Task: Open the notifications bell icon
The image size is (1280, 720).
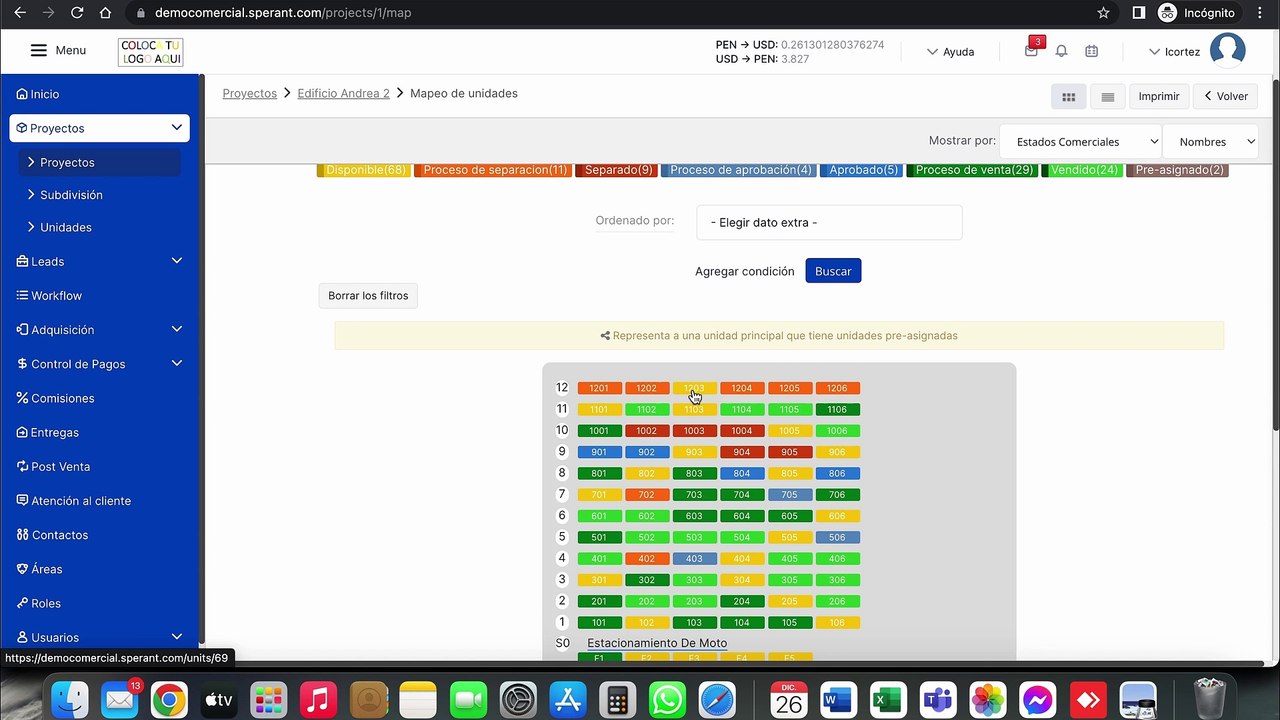Action: pos(1062,51)
